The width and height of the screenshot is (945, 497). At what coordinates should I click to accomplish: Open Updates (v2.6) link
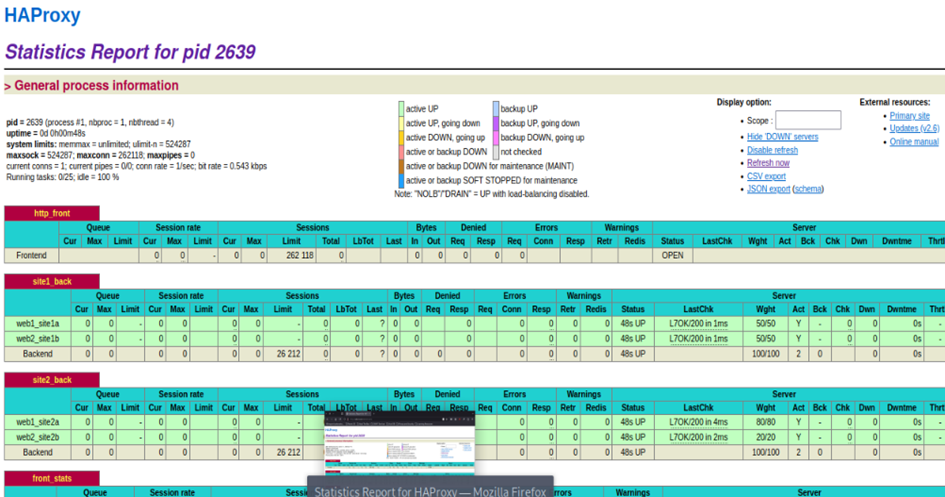(914, 128)
